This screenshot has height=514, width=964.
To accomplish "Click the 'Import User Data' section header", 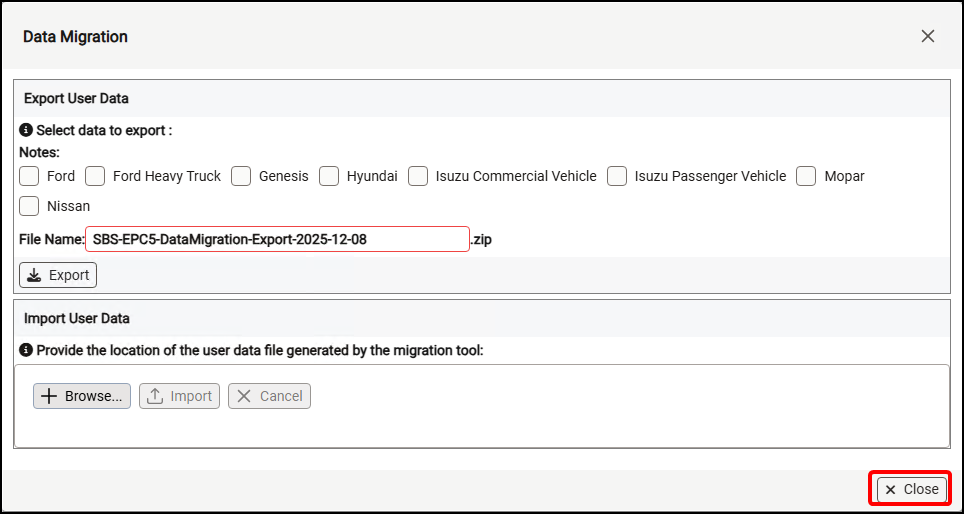I will point(77,319).
